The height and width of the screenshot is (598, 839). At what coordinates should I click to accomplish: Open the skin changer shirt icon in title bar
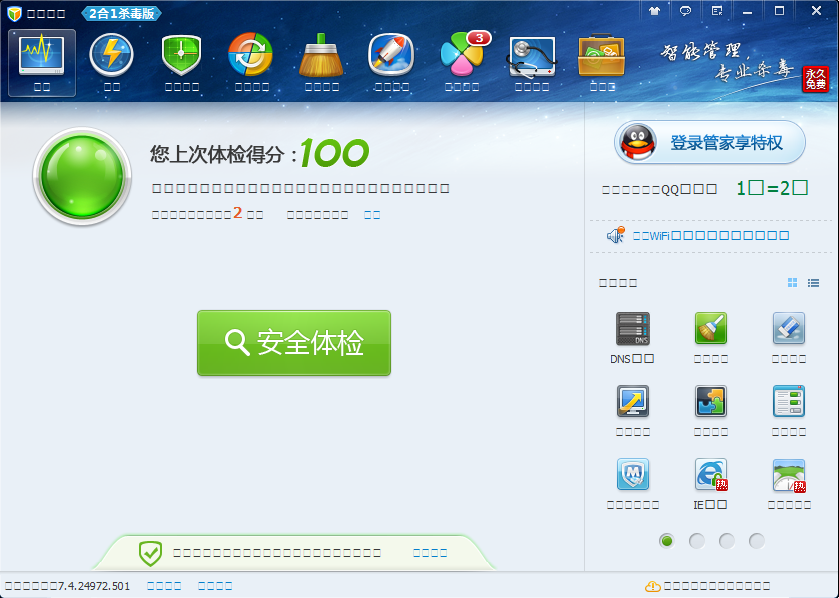(654, 11)
